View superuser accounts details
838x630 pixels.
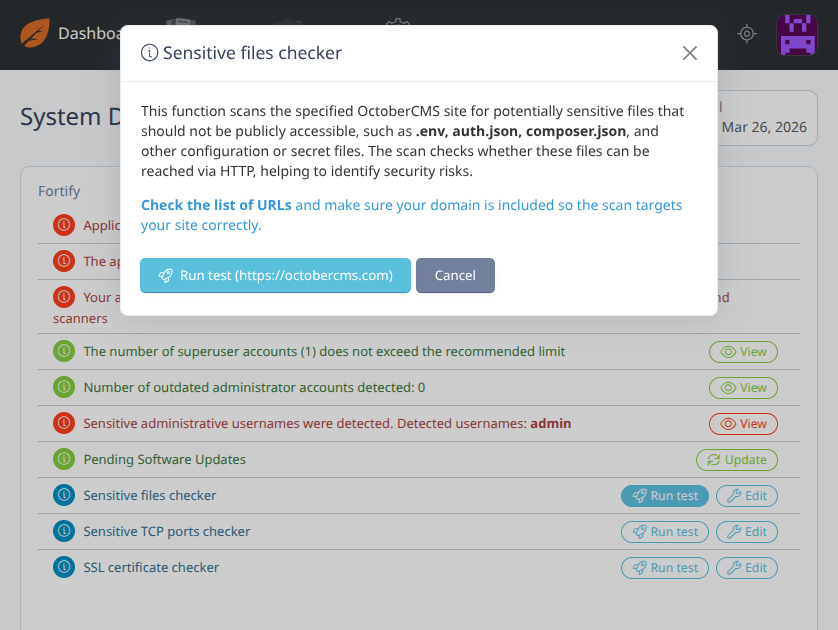pyautogui.click(x=743, y=352)
